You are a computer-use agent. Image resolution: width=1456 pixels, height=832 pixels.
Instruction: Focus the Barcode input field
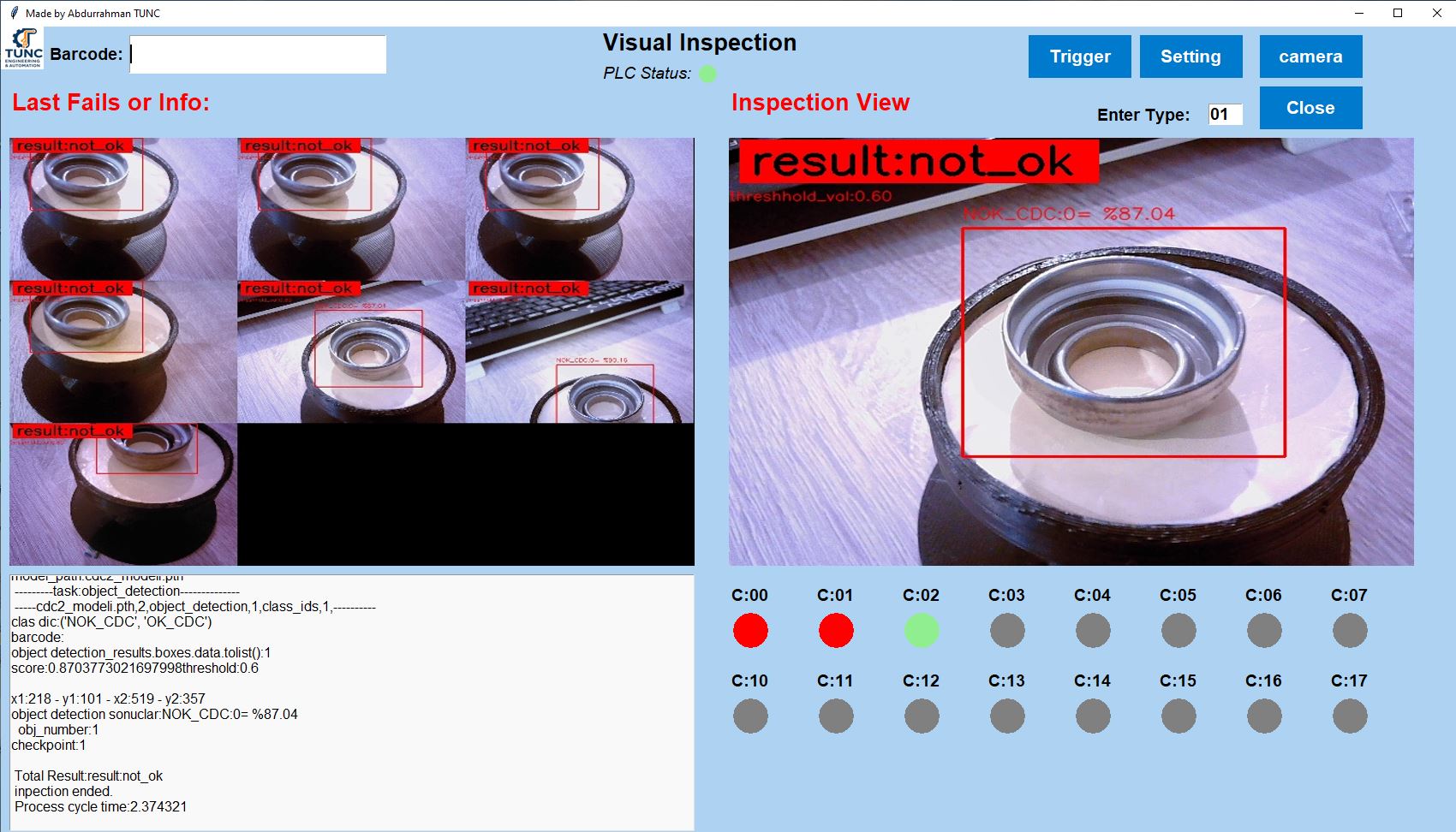258,55
